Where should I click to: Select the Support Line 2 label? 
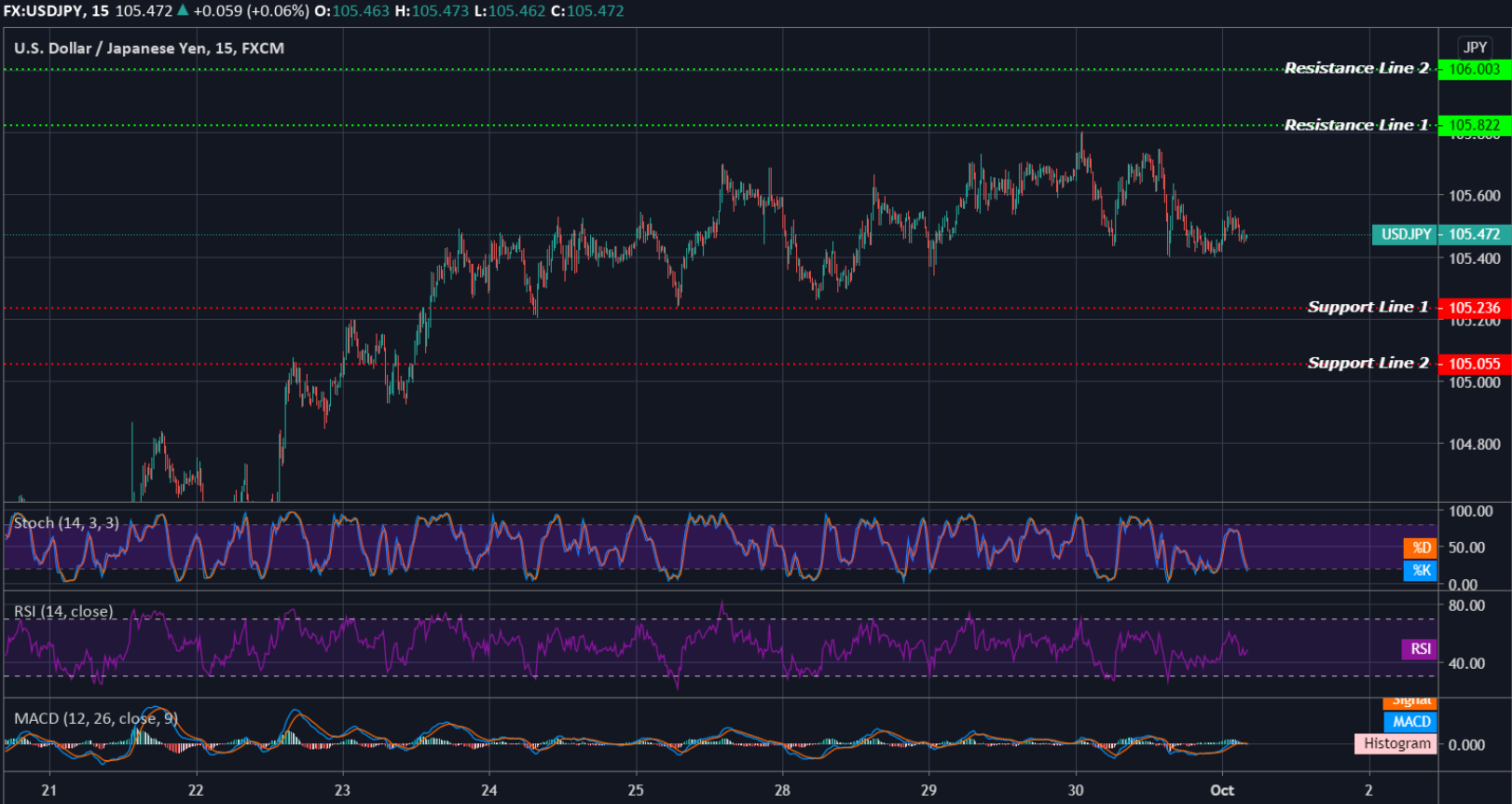1368,363
